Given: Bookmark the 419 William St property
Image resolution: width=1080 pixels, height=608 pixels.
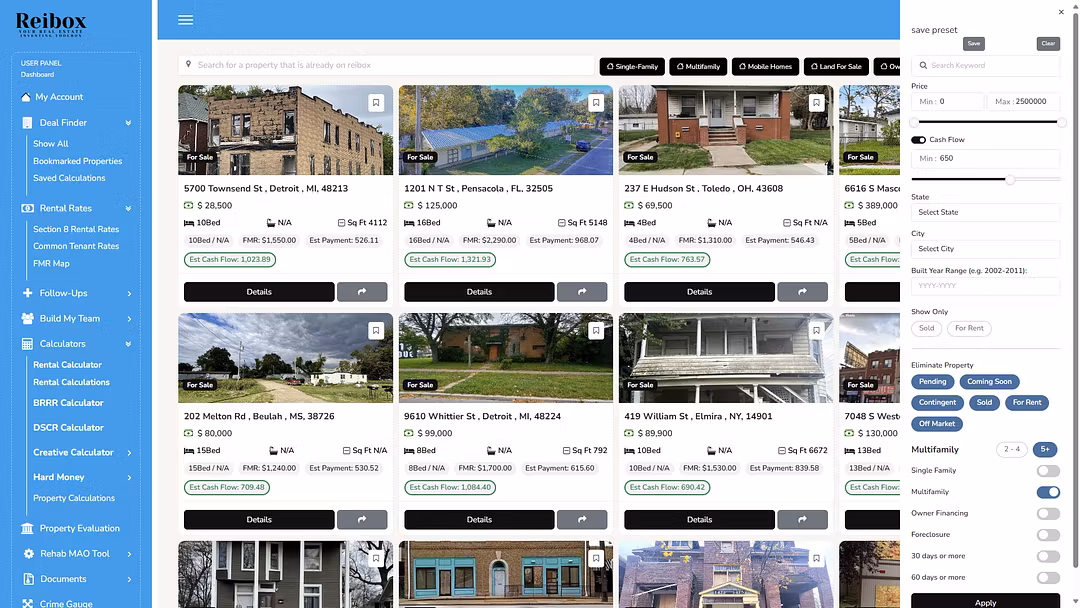Looking at the screenshot, I should coord(816,330).
